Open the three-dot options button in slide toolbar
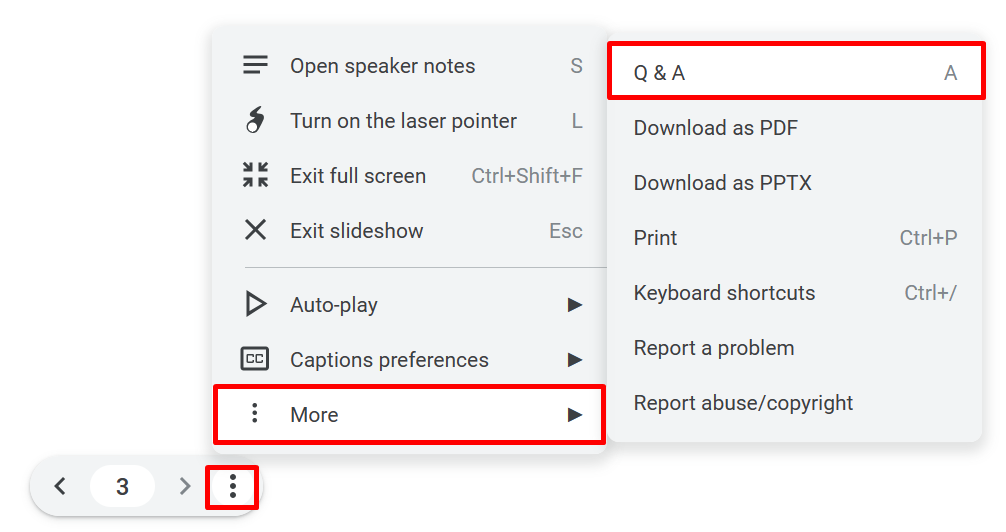The height and width of the screenshot is (532, 1006). click(233, 487)
